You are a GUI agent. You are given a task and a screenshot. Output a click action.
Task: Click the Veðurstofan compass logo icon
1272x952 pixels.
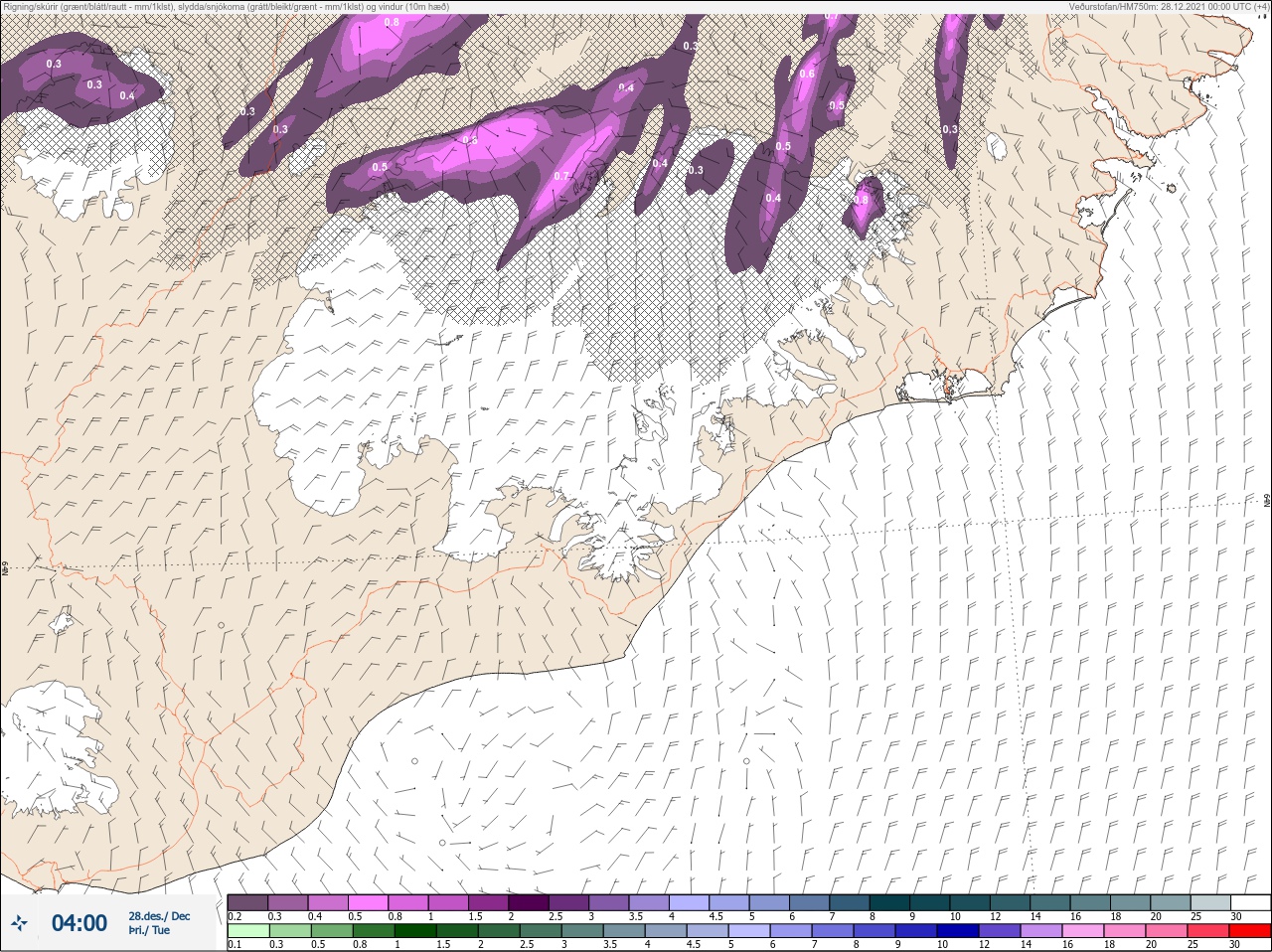[21, 923]
